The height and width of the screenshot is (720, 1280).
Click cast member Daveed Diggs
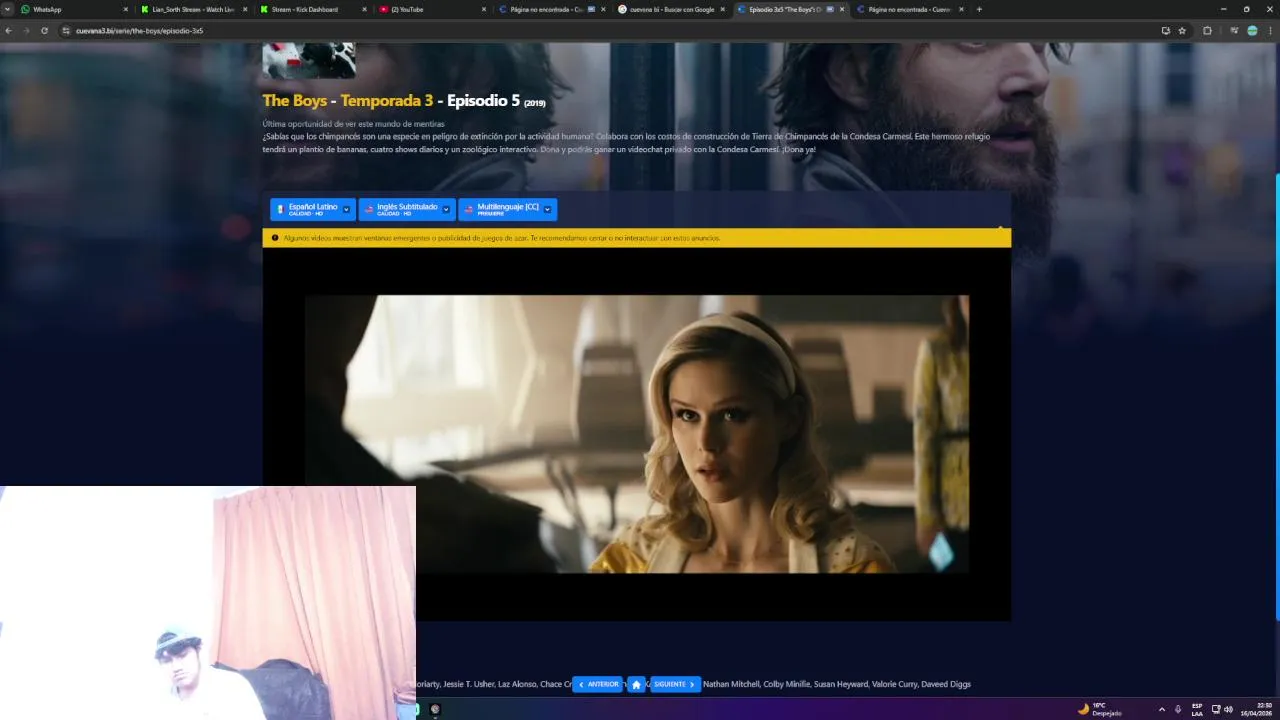click(946, 684)
